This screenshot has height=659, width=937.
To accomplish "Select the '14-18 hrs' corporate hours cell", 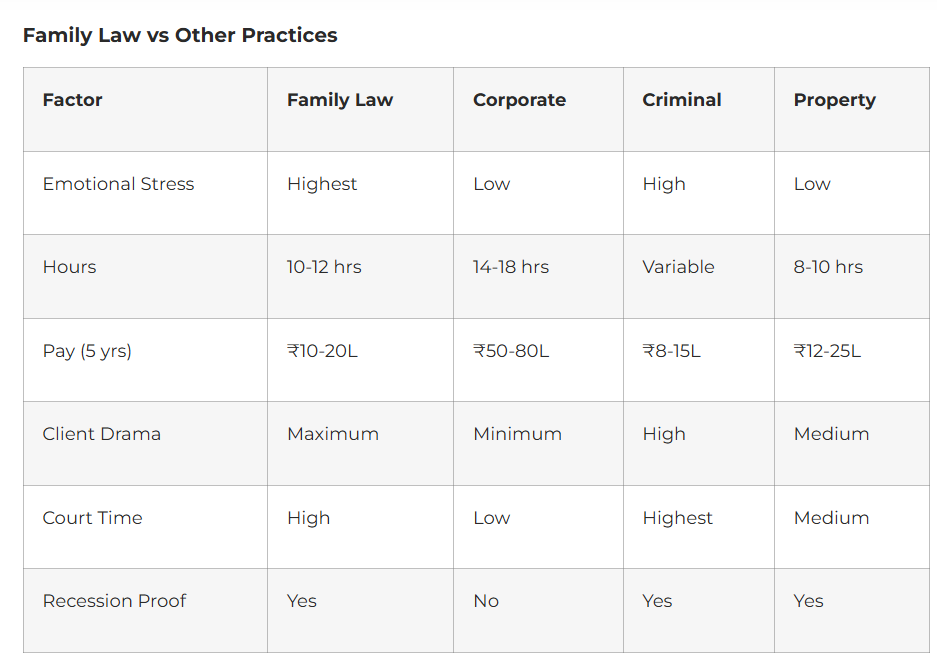I will [511, 267].
